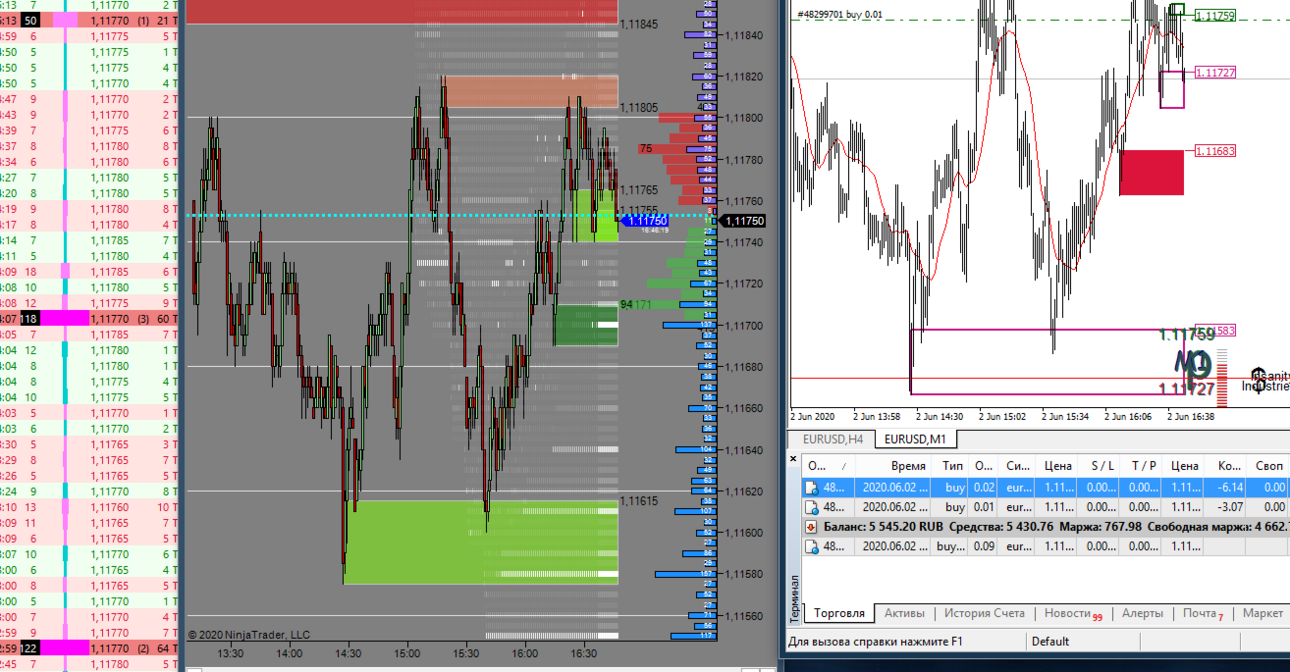Select the red filled rectangle on MT4 chart
Viewport: 1290px width, 672px height.
click(1151, 172)
